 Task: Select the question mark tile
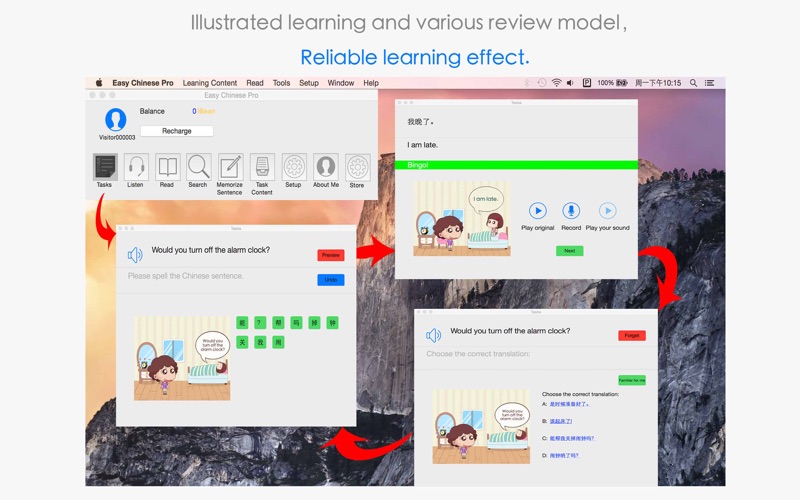click(260, 322)
